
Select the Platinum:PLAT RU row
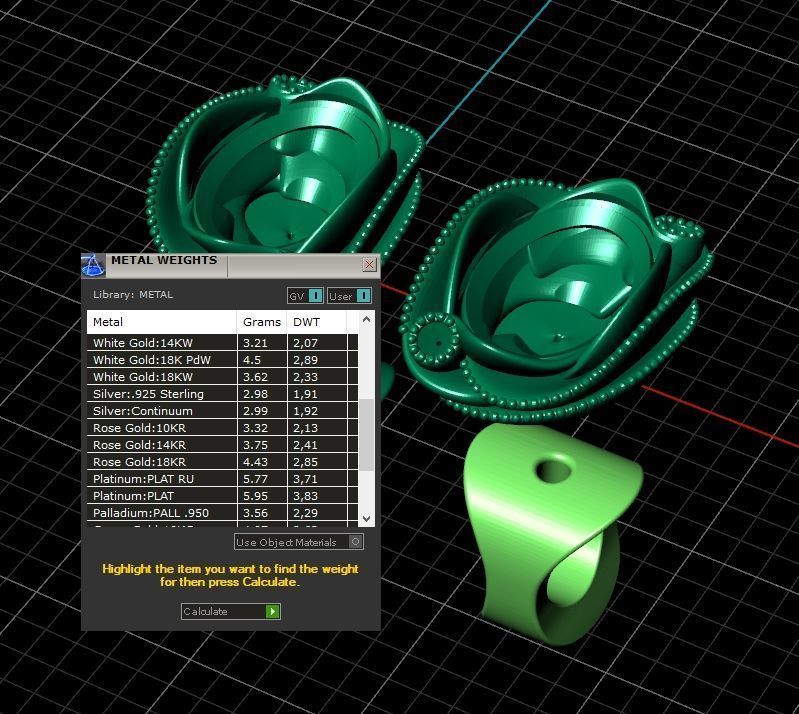pos(223,479)
